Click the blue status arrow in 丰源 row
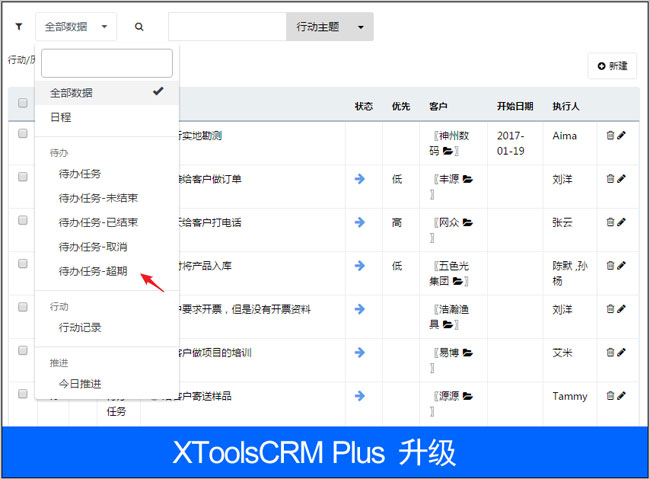 click(x=360, y=179)
